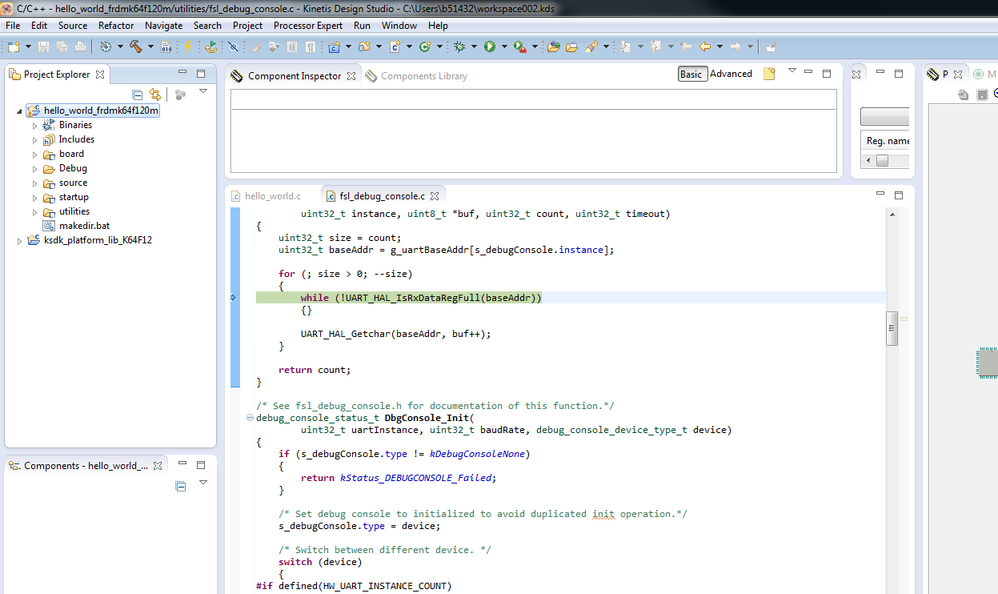Image resolution: width=998 pixels, height=594 pixels.
Task: Click the yellow Back arrow icon
Action: pyautogui.click(x=705, y=46)
